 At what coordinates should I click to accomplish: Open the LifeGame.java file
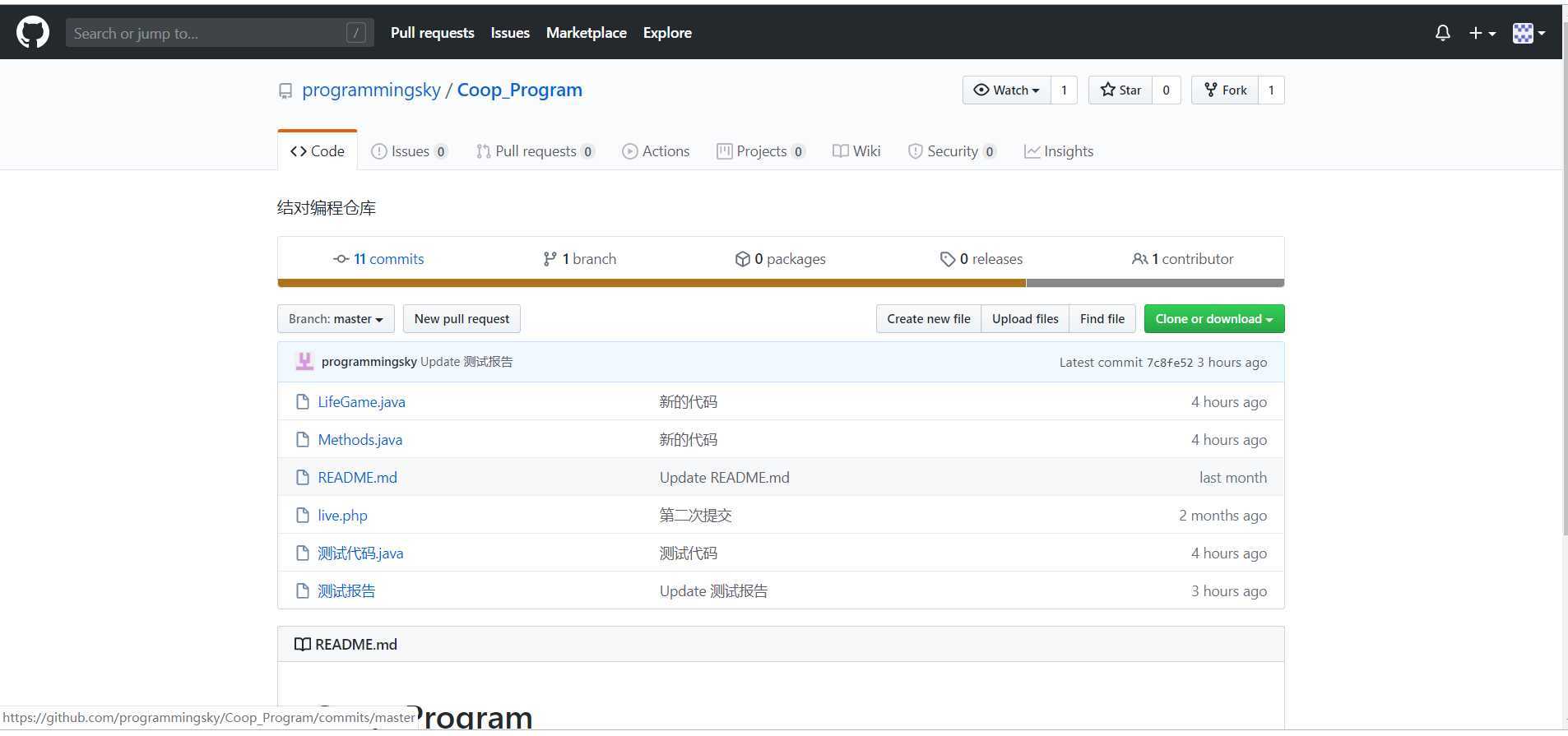[x=362, y=402]
